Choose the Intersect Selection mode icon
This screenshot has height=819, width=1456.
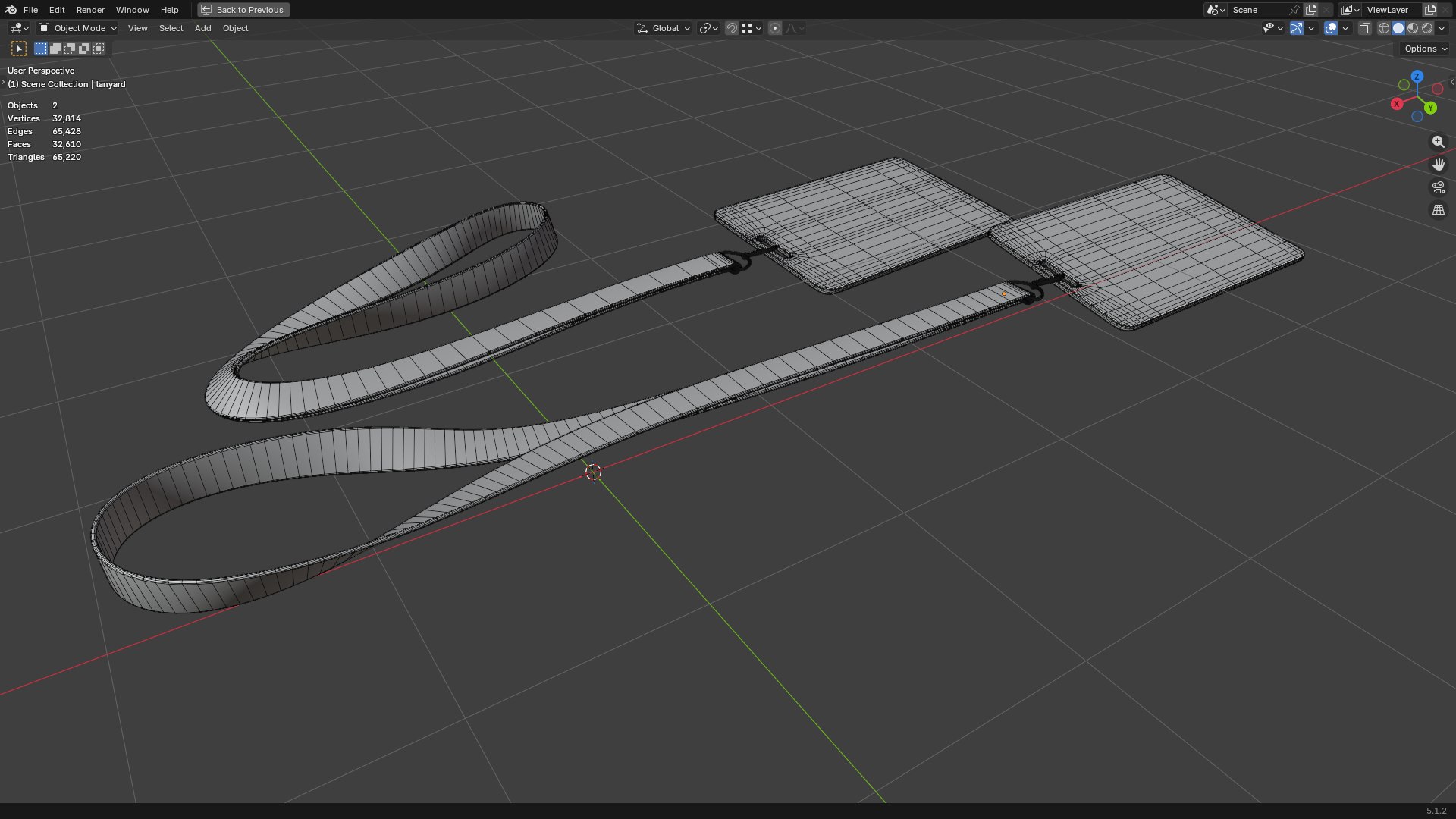(99, 49)
